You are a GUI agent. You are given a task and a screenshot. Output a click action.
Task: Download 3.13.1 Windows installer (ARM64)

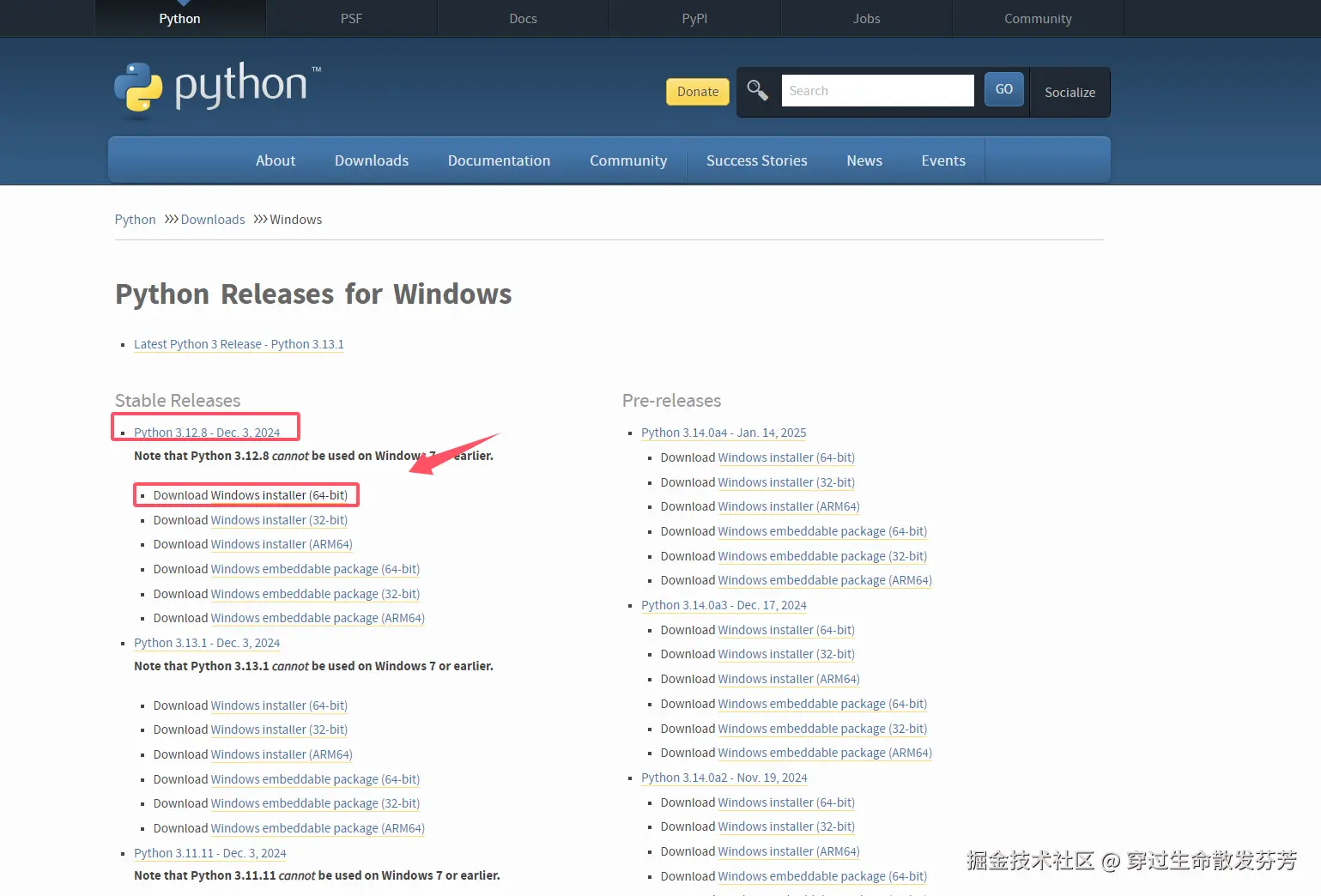tap(282, 754)
